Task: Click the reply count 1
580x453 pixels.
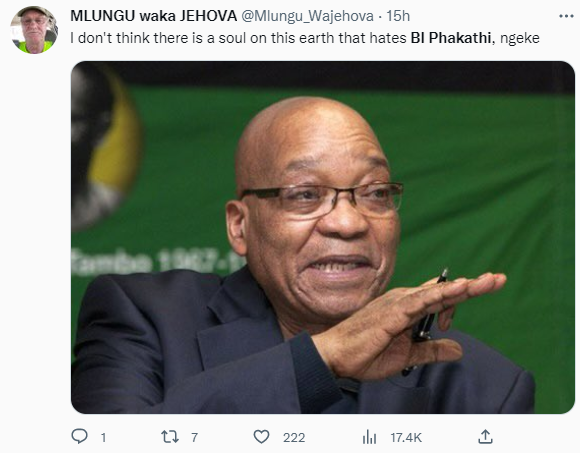Action: click(104, 438)
